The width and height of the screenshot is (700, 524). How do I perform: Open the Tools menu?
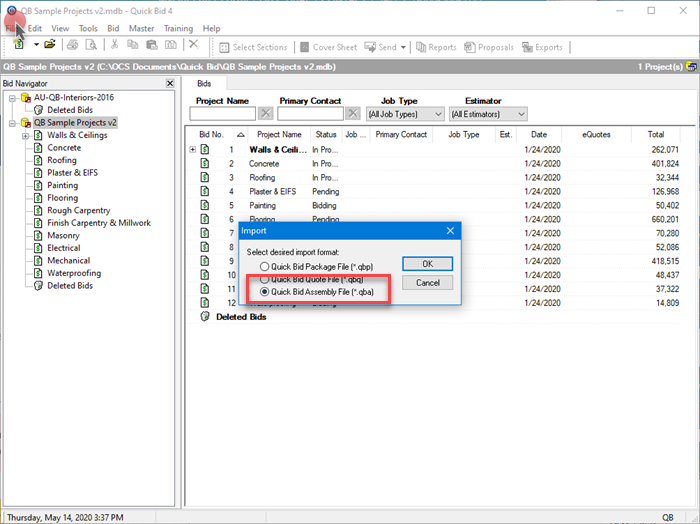88,29
